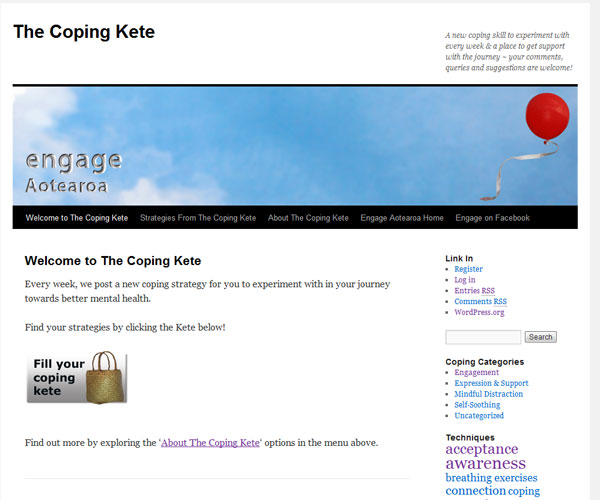Select the acceptance technique tag
The image size is (600, 500).
pyautogui.click(x=482, y=449)
